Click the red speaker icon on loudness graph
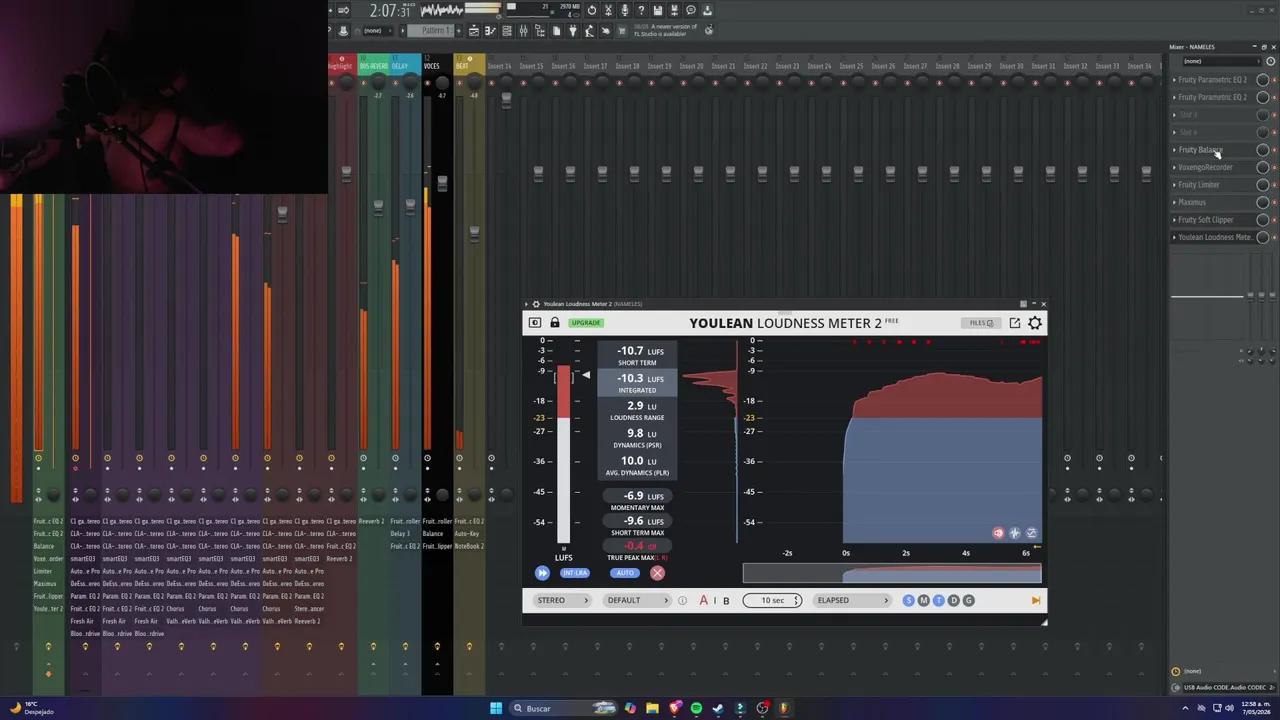The height and width of the screenshot is (720, 1280). tap(998, 533)
